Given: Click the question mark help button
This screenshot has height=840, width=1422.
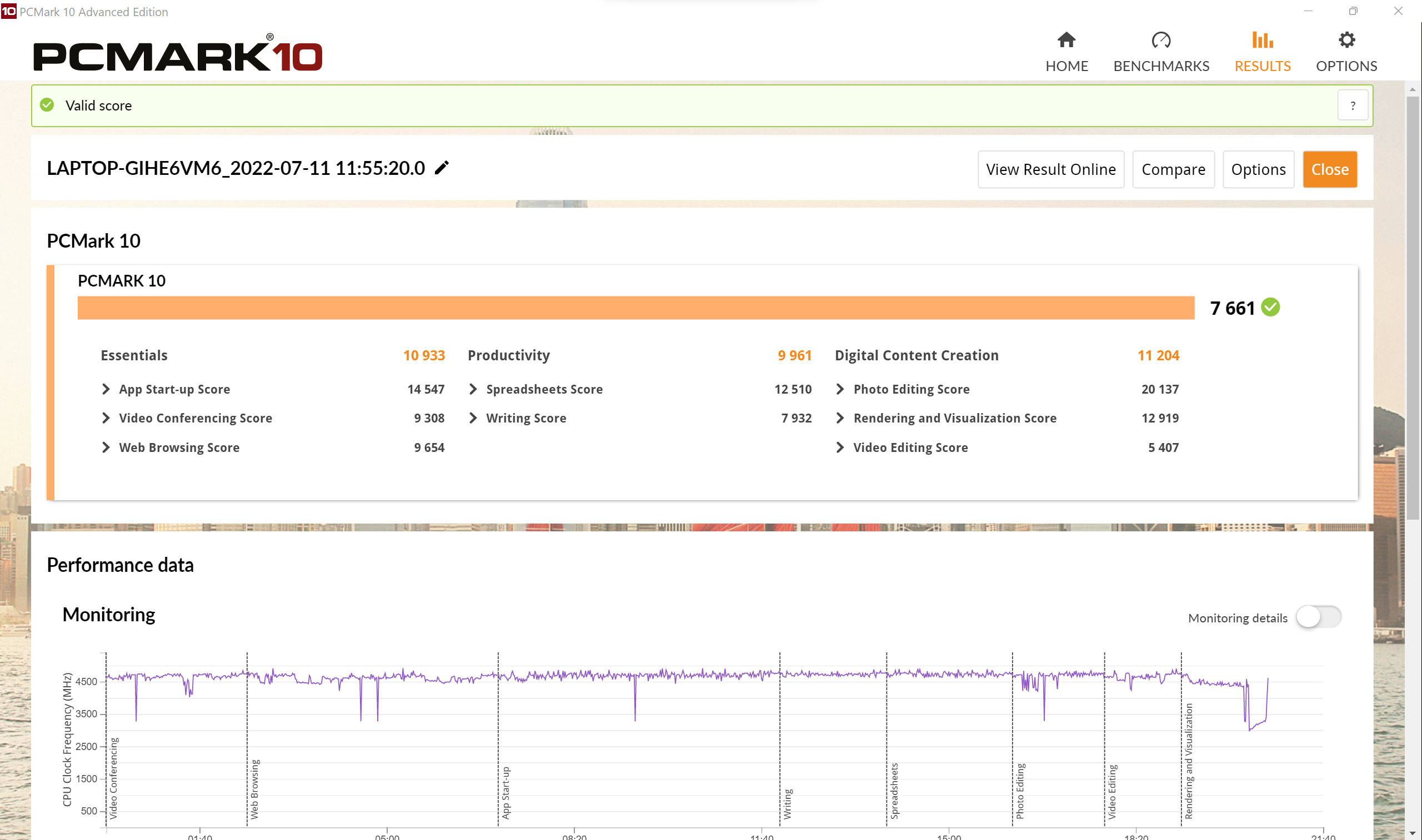Looking at the screenshot, I should pos(1352,106).
